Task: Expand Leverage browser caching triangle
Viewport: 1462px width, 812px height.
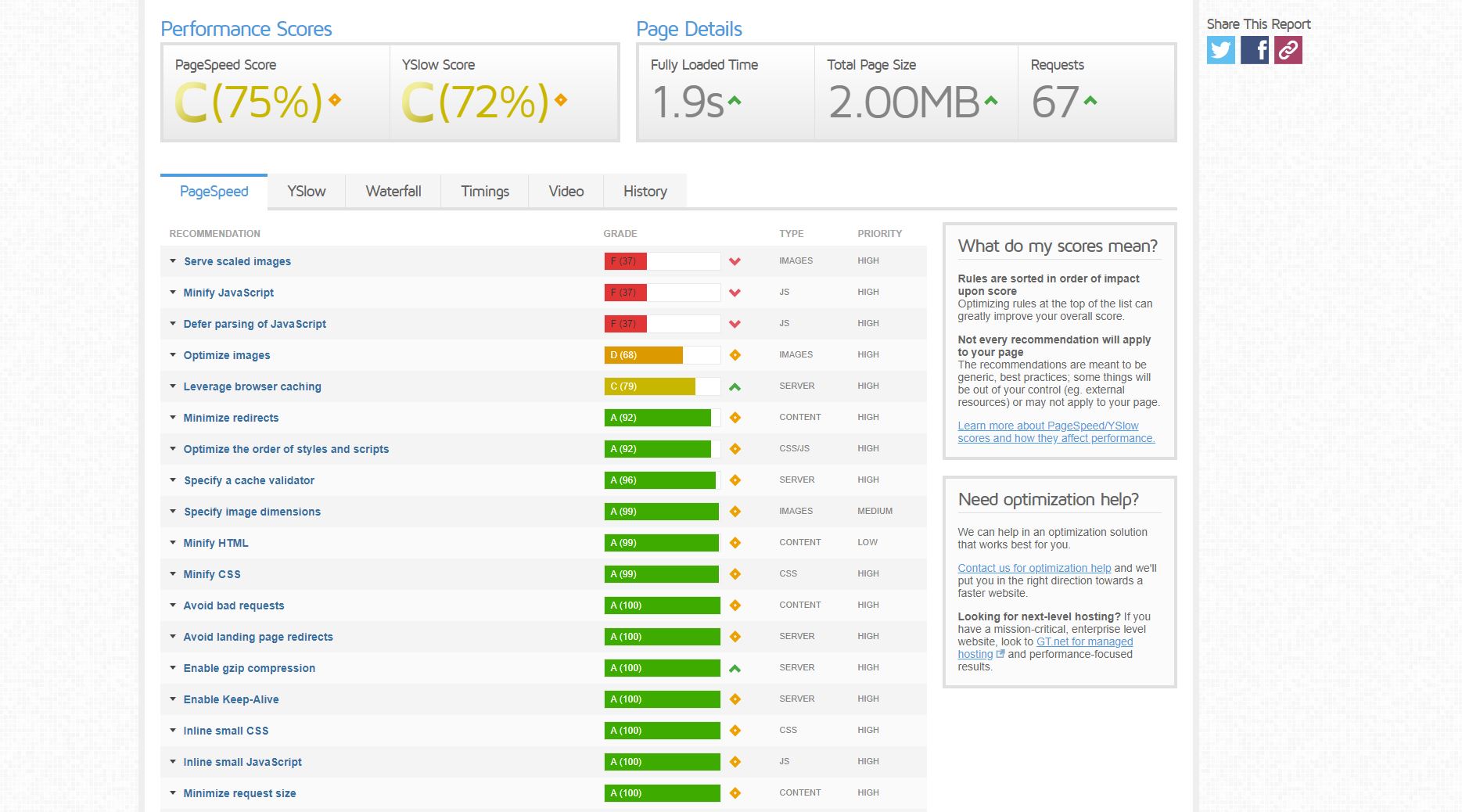Action: click(173, 386)
